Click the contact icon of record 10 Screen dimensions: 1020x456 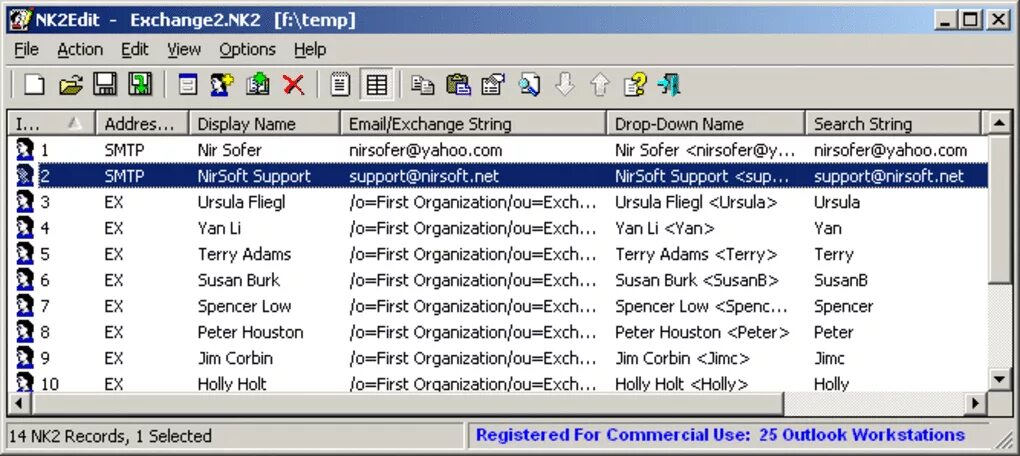tap(25, 382)
